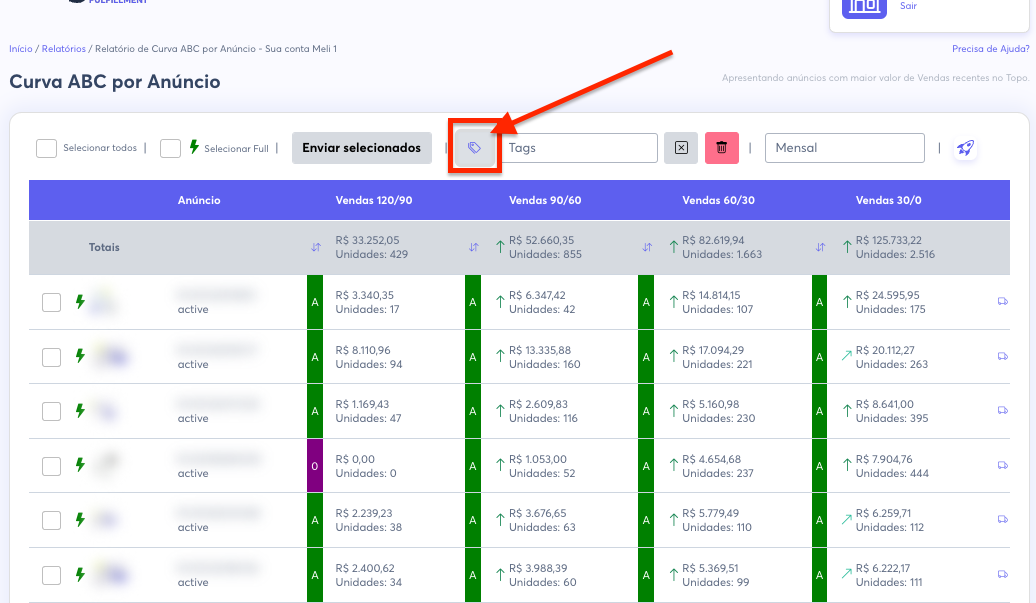This screenshot has width=1036, height=603.
Task: Click the Vendas 120/90 column header
Action: 374,200
